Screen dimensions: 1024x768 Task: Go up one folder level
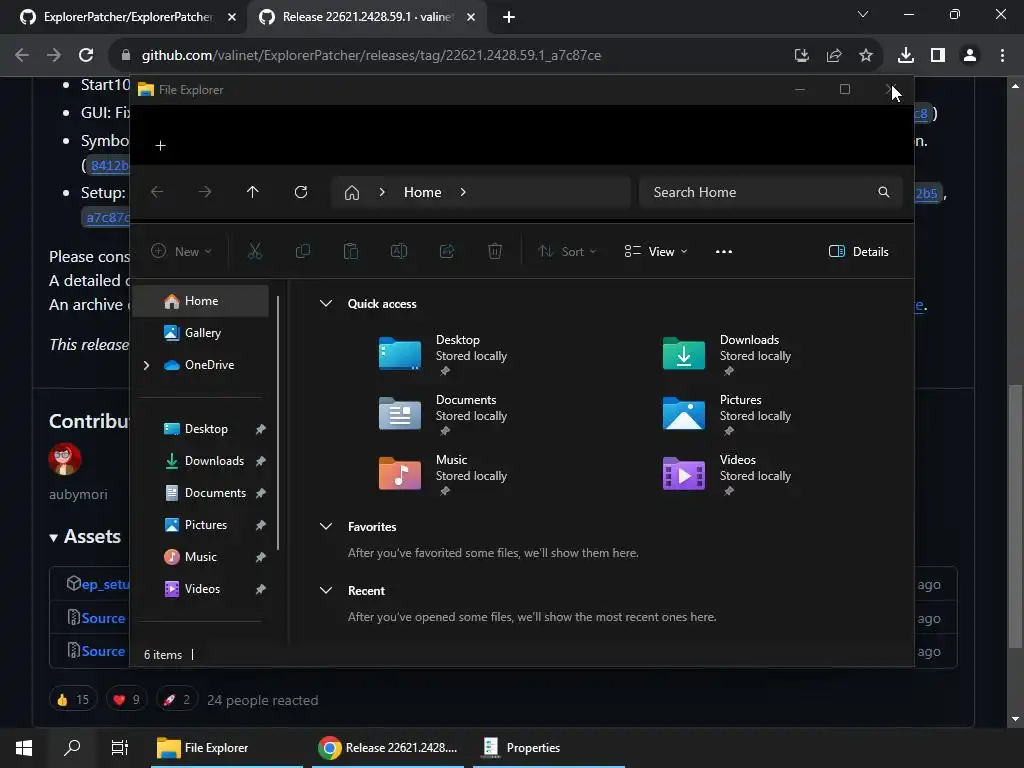(x=253, y=192)
